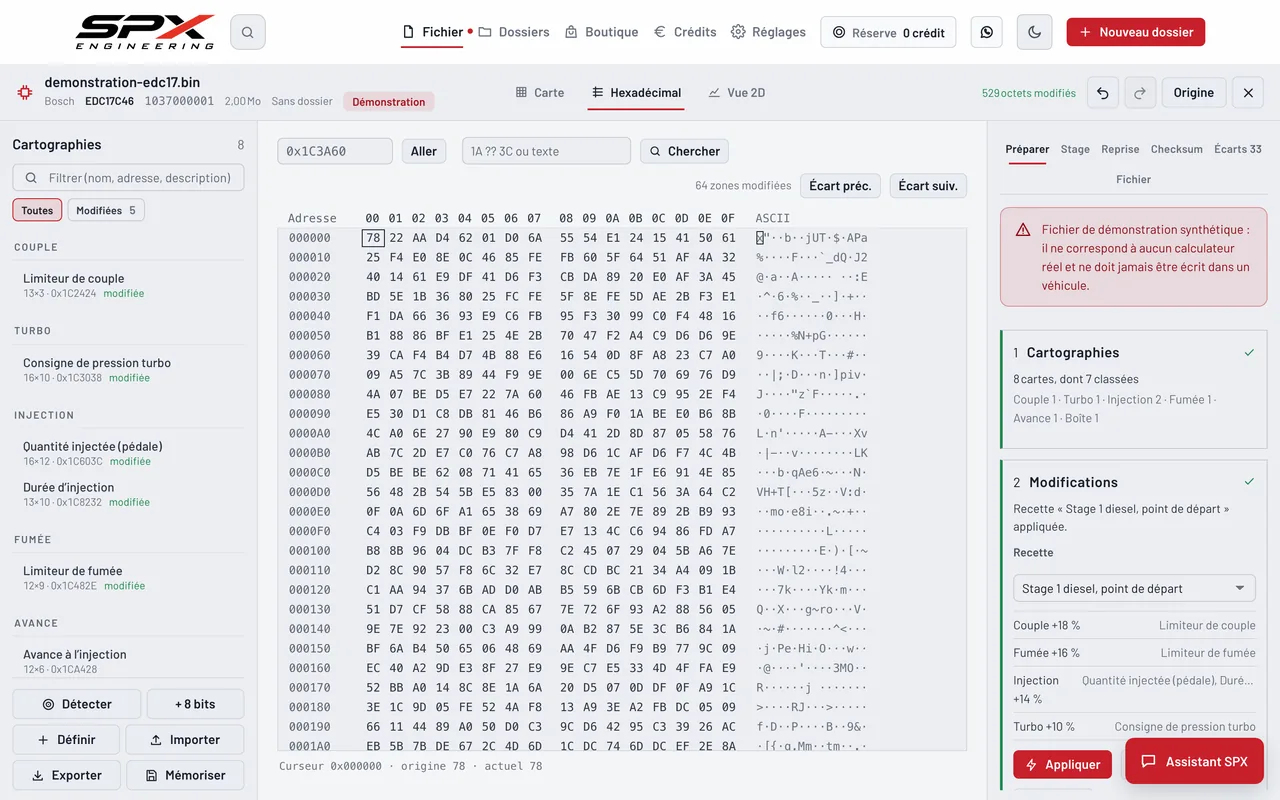The height and width of the screenshot is (800, 1280).
Task: Click the Importer button
Action: tap(185, 740)
